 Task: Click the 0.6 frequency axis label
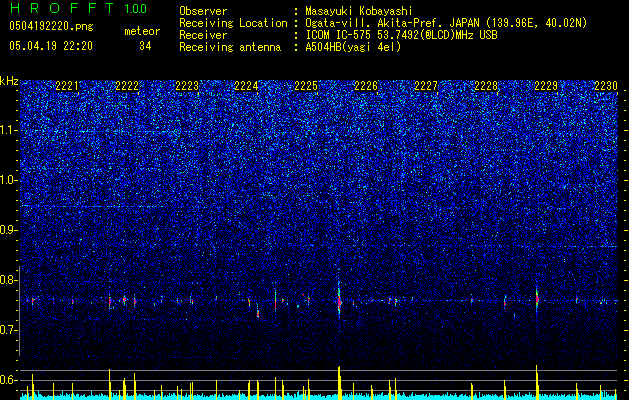(9, 380)
